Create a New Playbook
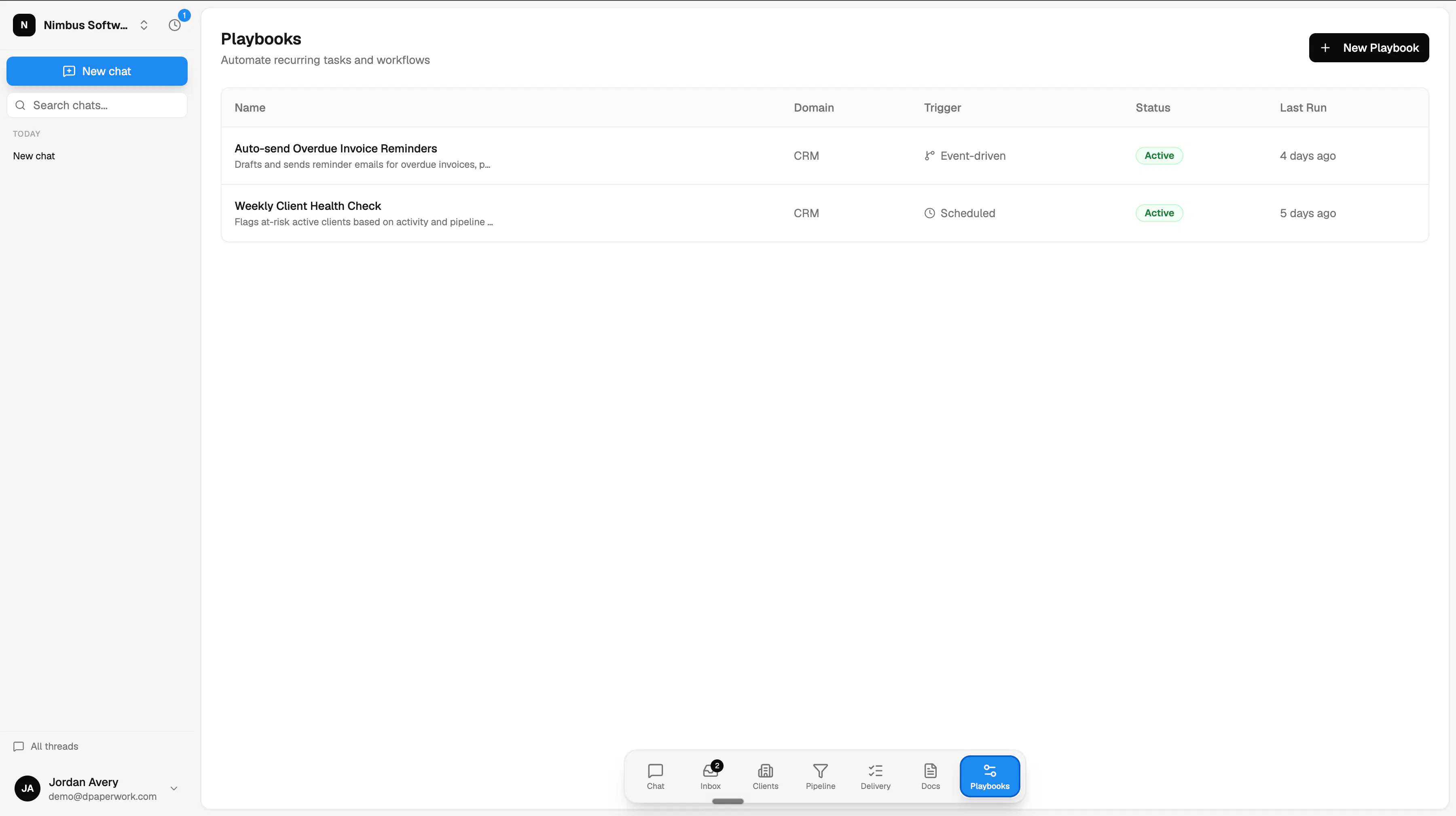 (x=1369, y=48)
